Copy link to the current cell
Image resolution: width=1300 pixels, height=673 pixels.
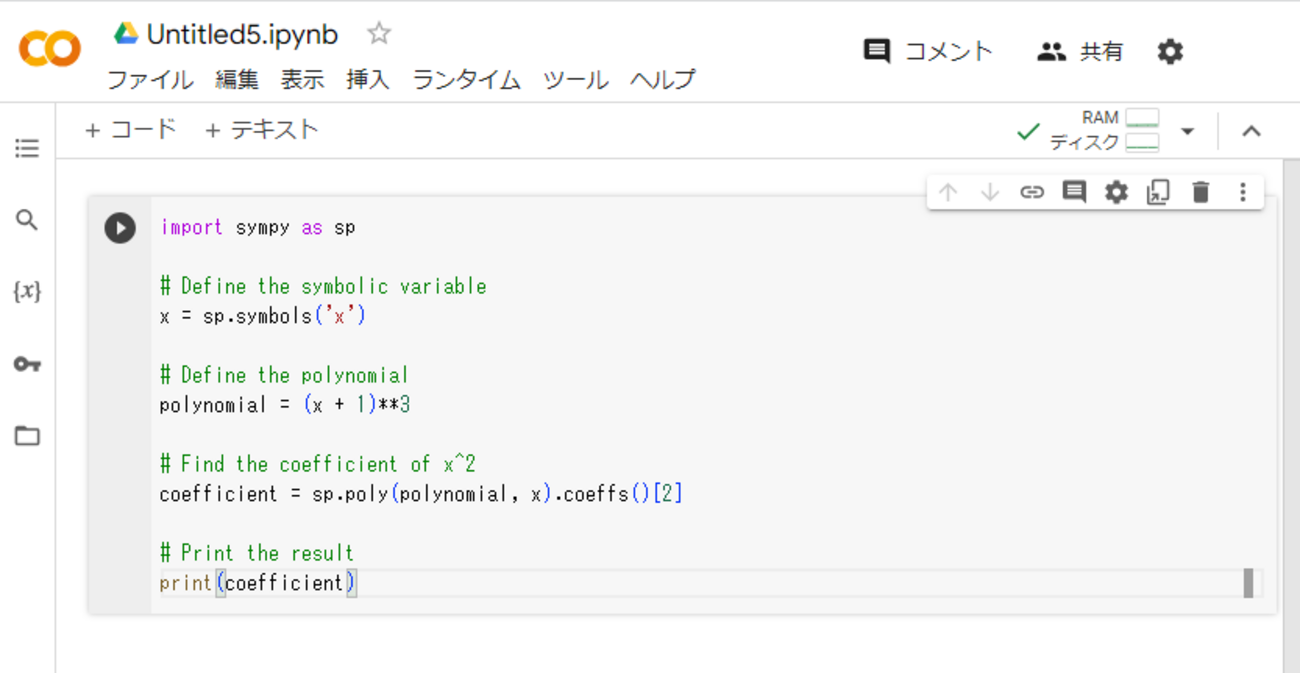click(x=1031, y=191)
